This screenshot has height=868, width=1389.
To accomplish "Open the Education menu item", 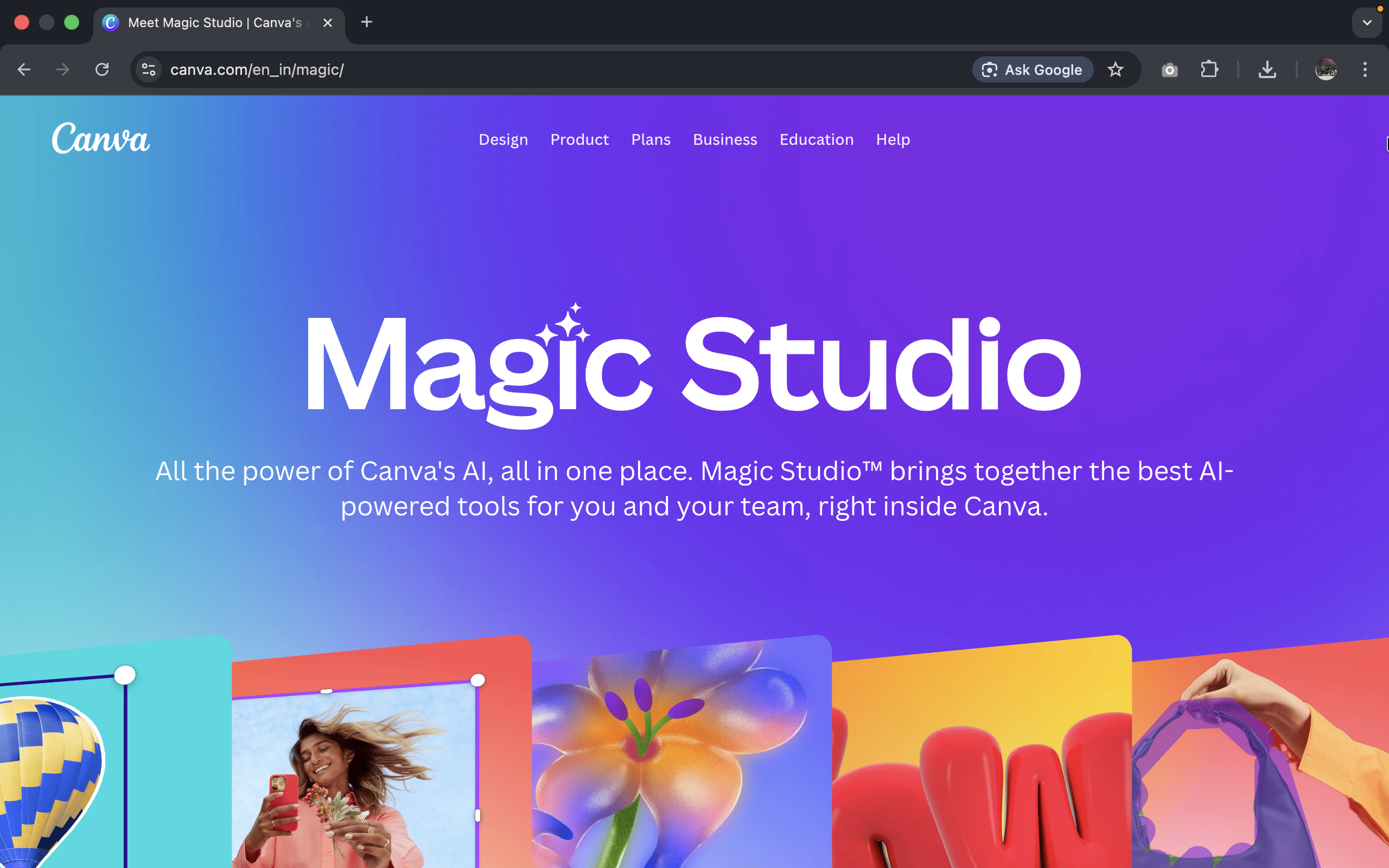I will [816, 139].
